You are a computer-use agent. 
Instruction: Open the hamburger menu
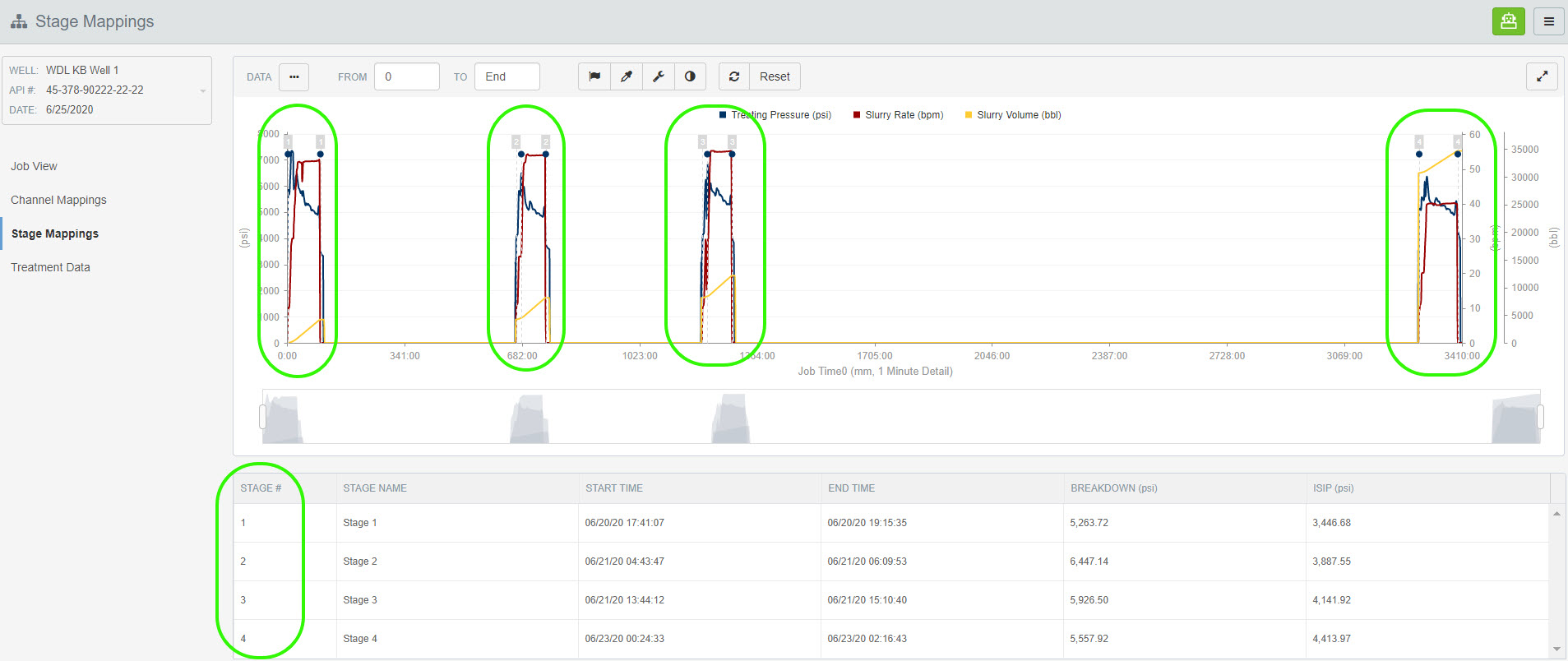pyautogui.click(x=1548, y=21)
